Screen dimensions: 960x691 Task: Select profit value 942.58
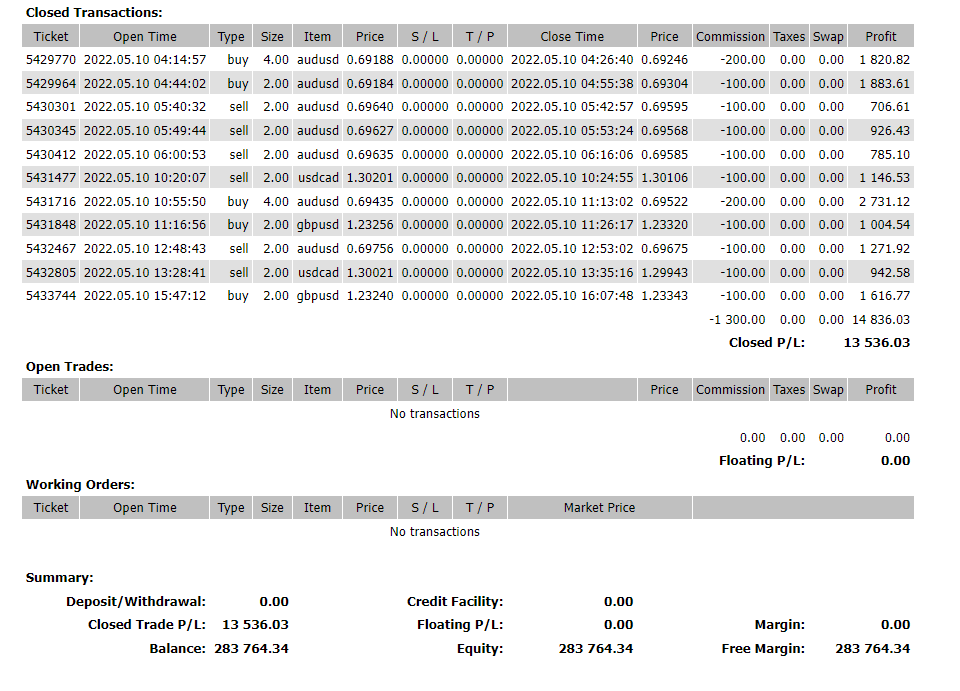[890, 272]
